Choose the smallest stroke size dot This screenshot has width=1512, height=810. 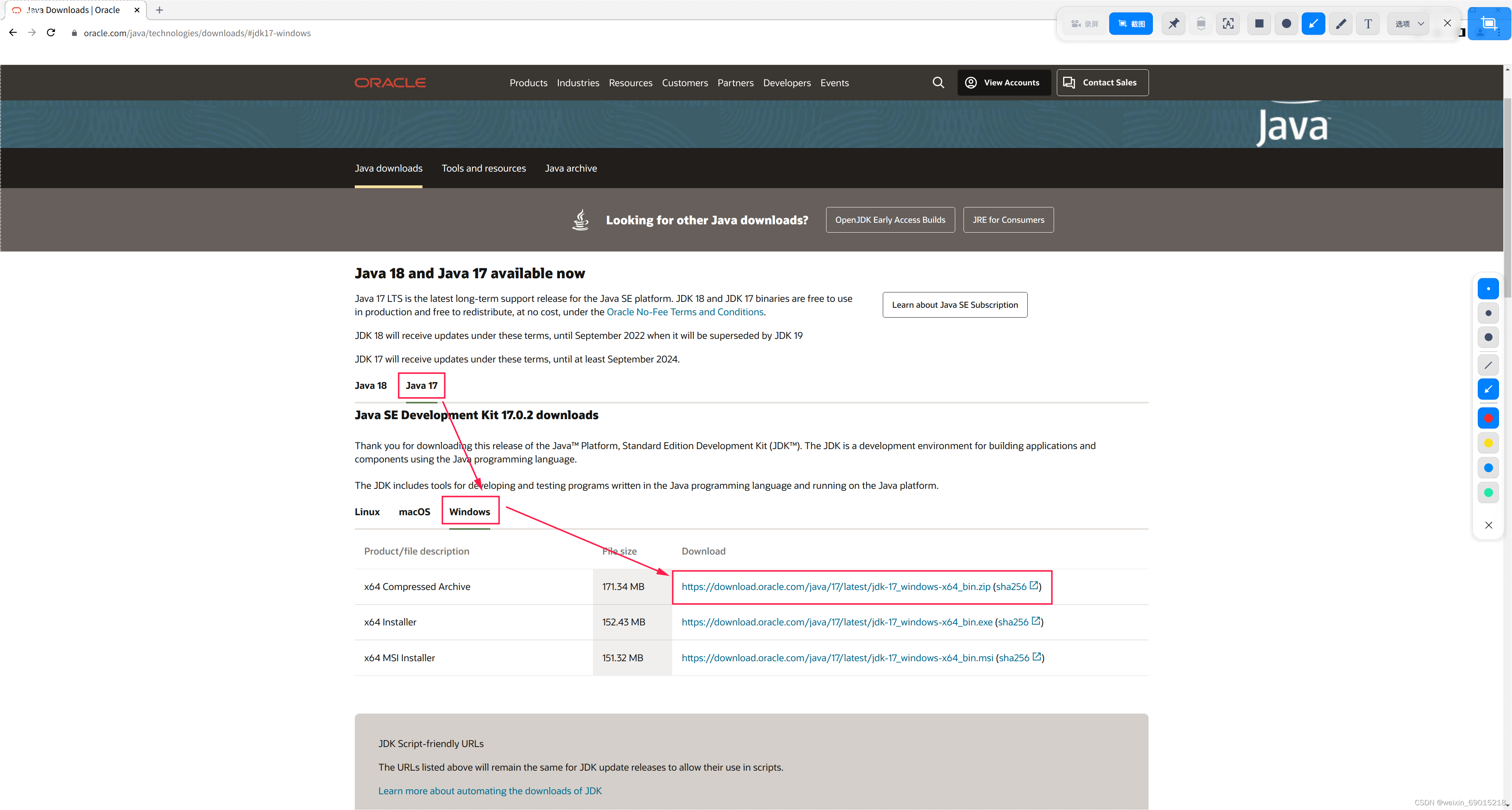[1488, 288]
